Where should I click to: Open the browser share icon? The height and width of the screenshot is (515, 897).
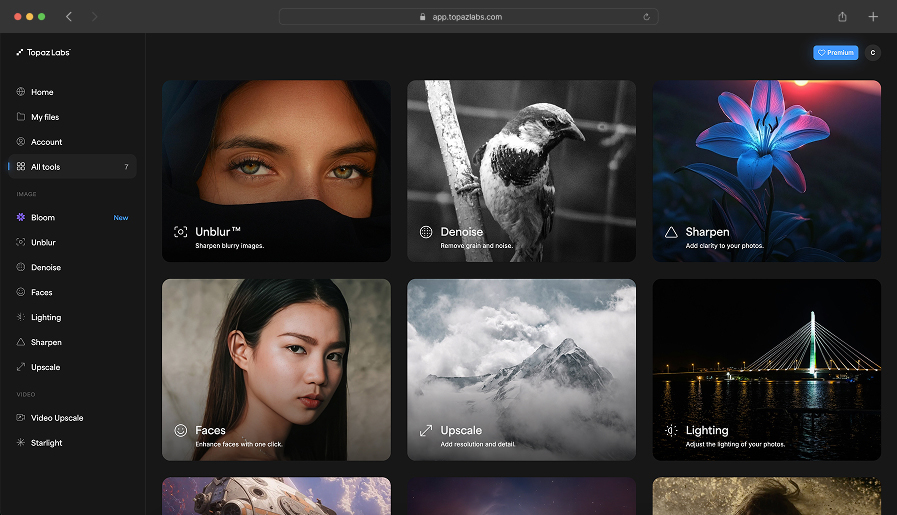pyautogui.click(x=842, y=17)
